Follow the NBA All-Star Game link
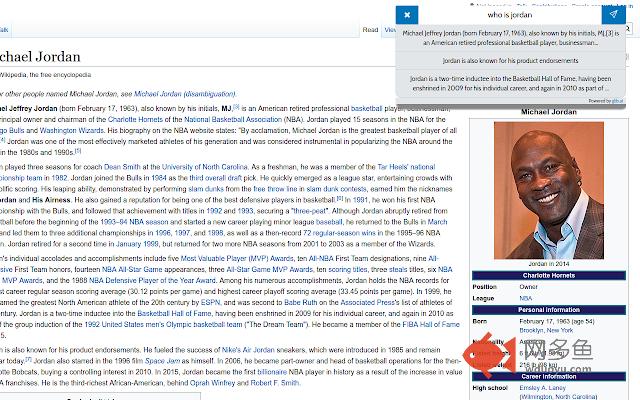The height and width of the screenshot is (400, 640). point(132,269)
